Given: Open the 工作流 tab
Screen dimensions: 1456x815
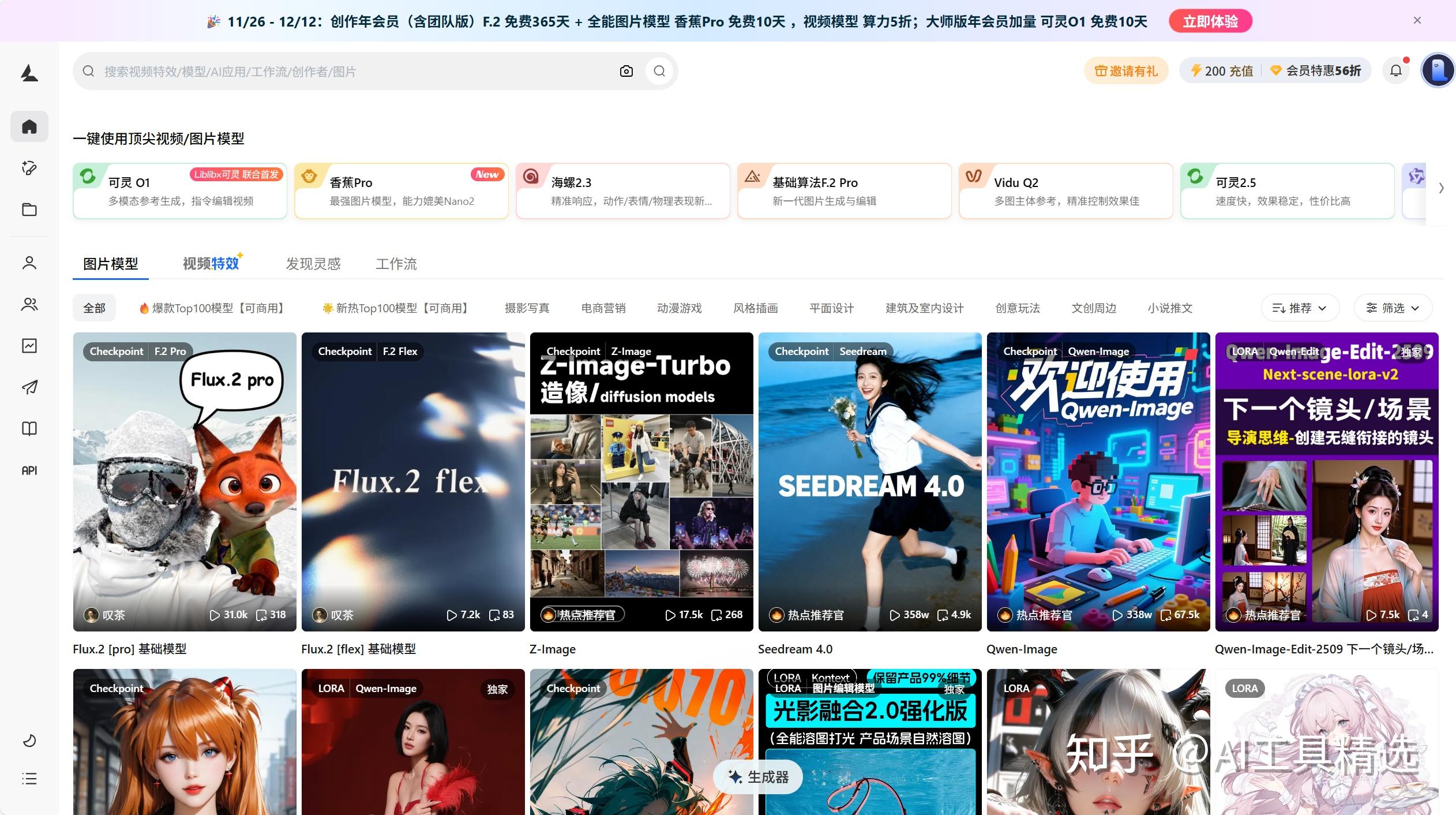Looking at the screenshot, I should 396,264.
